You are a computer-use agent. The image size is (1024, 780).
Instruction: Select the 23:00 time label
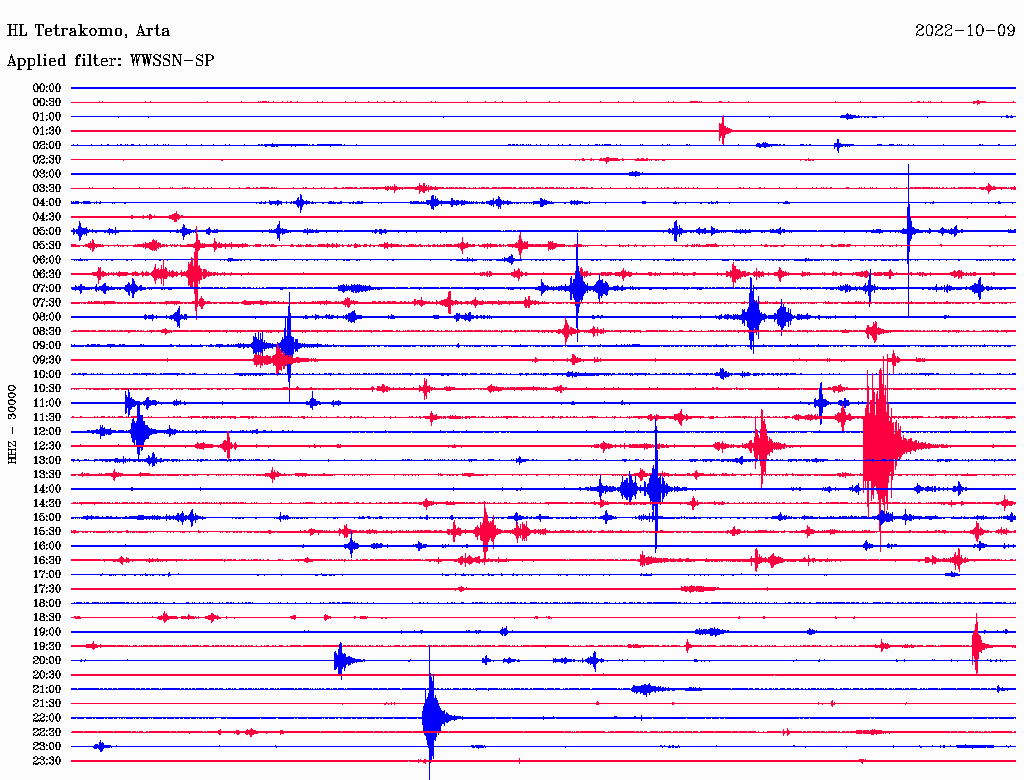[47, 747]
